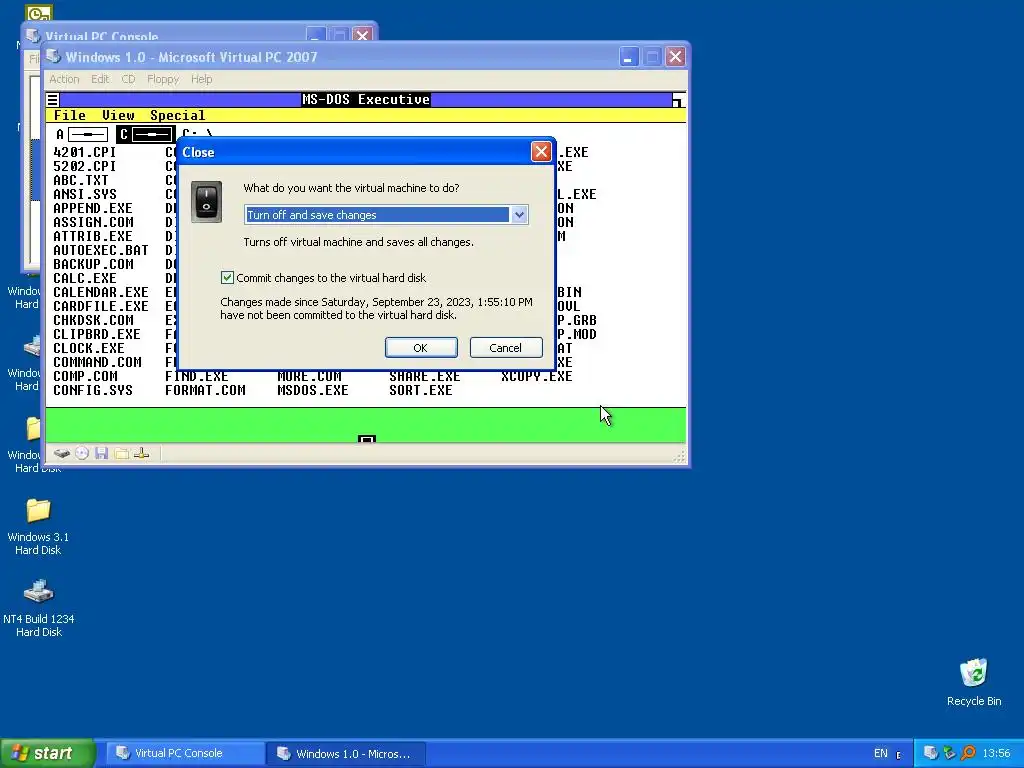Click OK in the Close dialog

[421, 347]
